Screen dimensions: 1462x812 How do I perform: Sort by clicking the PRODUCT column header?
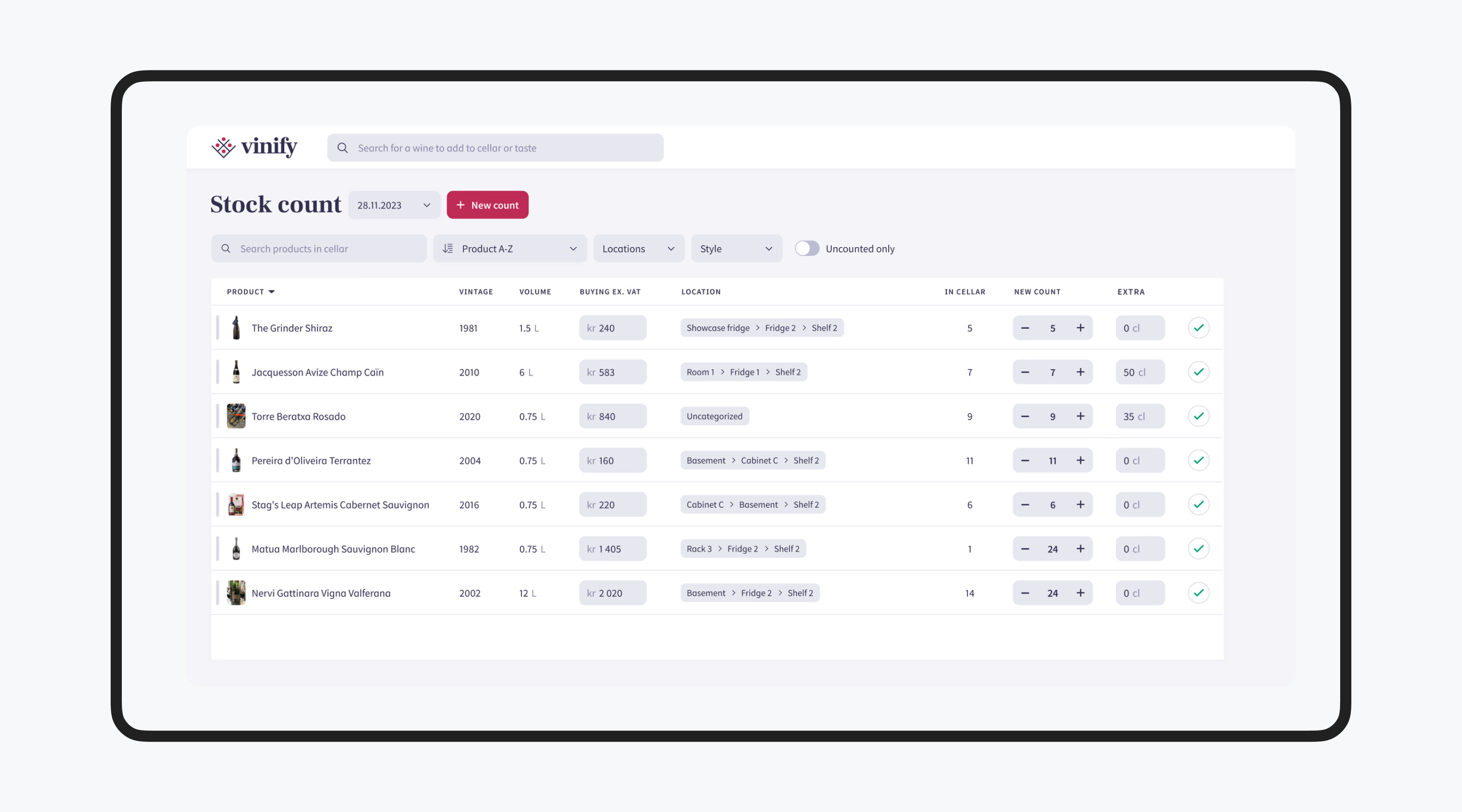point(250,291)
